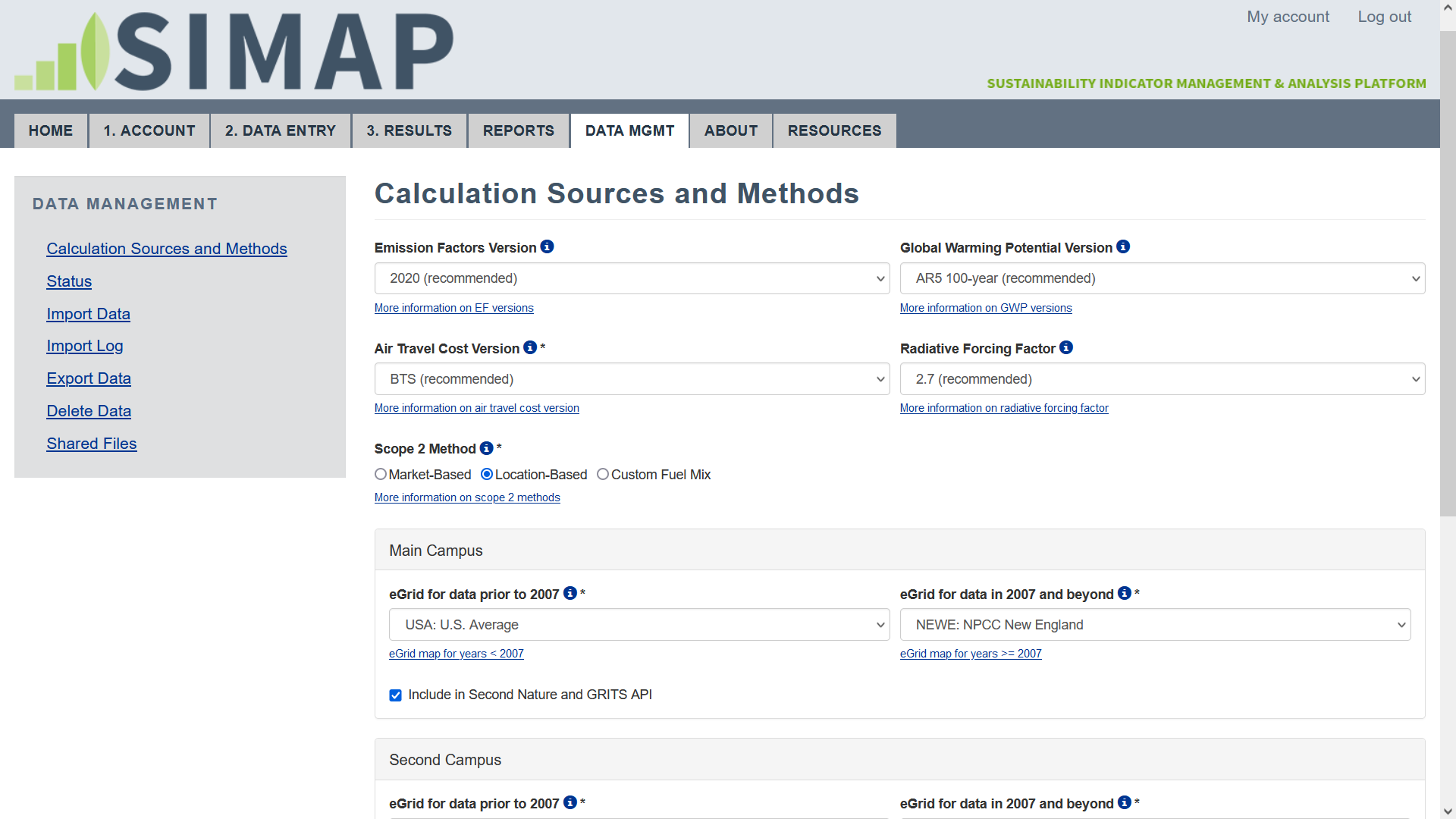Open eGrid map for years >= 2007 link
The height and width of the screenshot is (819, 1456).
tap(971, 654)
